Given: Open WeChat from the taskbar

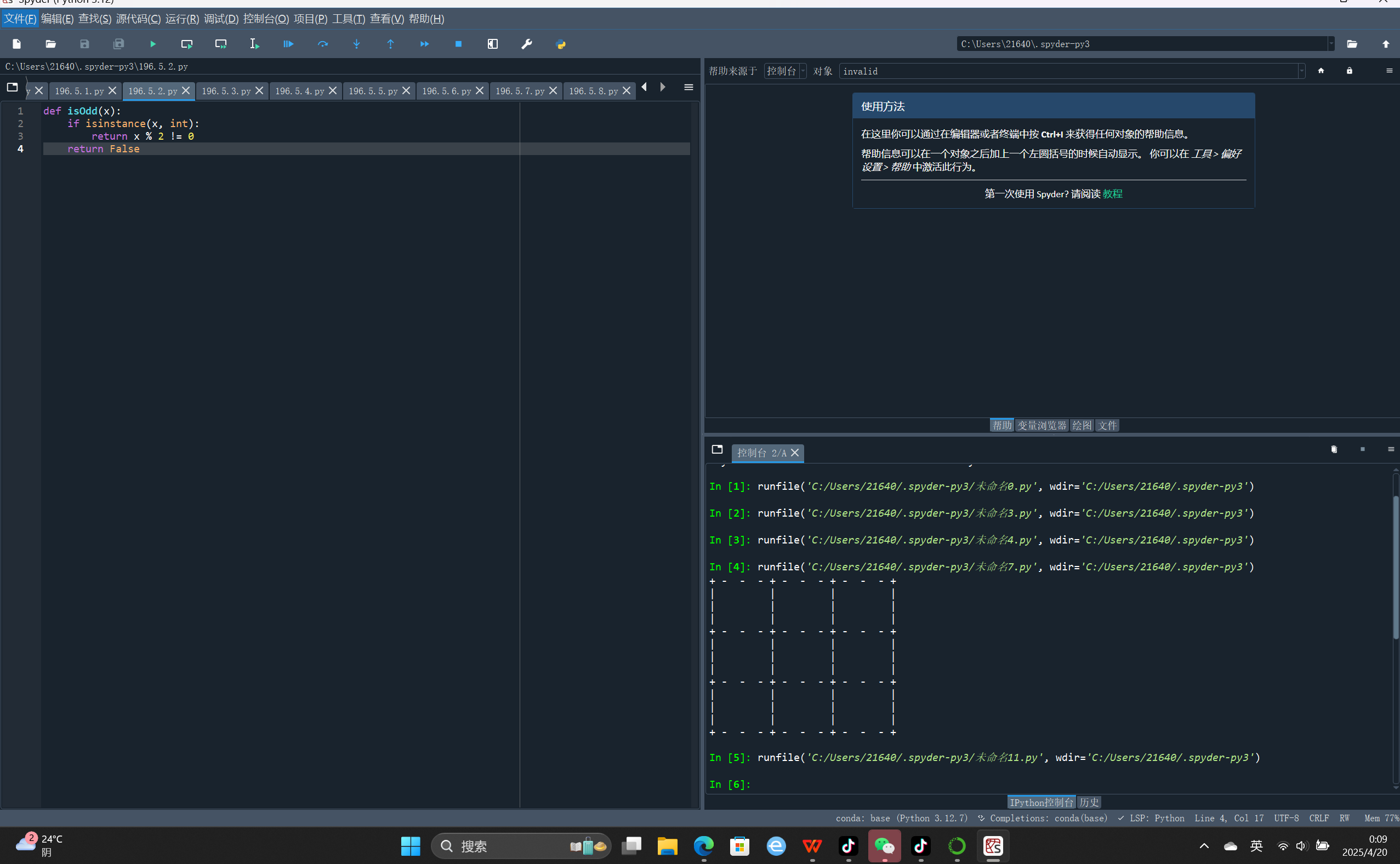Looking at the screenshot, I should click(884, 846).
